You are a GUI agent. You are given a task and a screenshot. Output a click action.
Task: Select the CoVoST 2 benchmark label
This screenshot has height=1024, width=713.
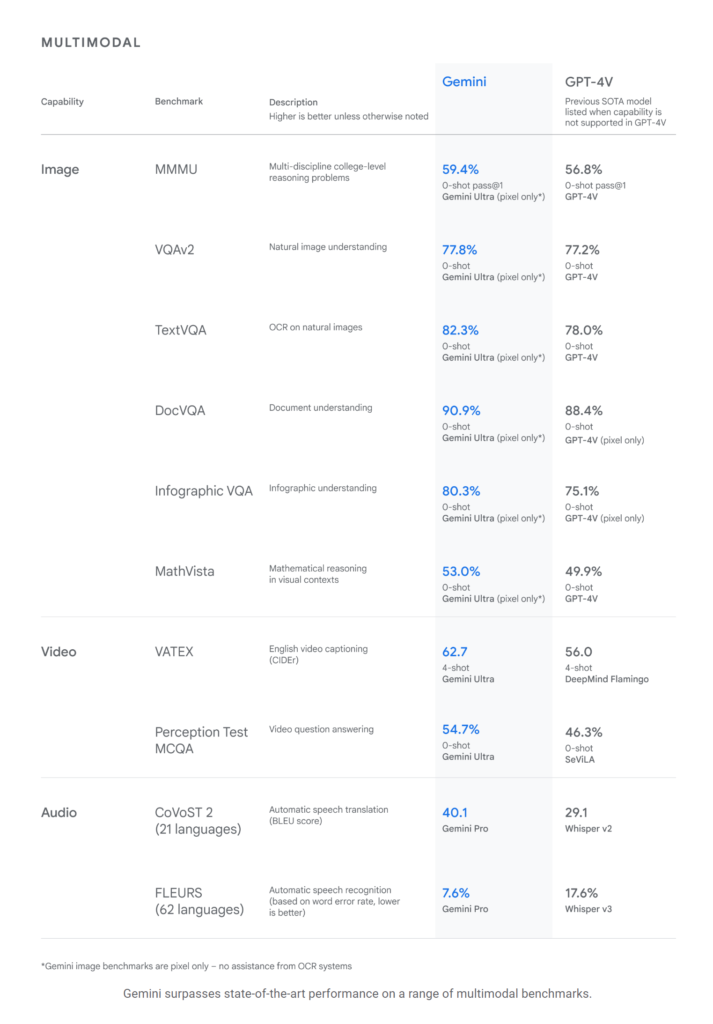pyautogui.click(x=198, y=820)
